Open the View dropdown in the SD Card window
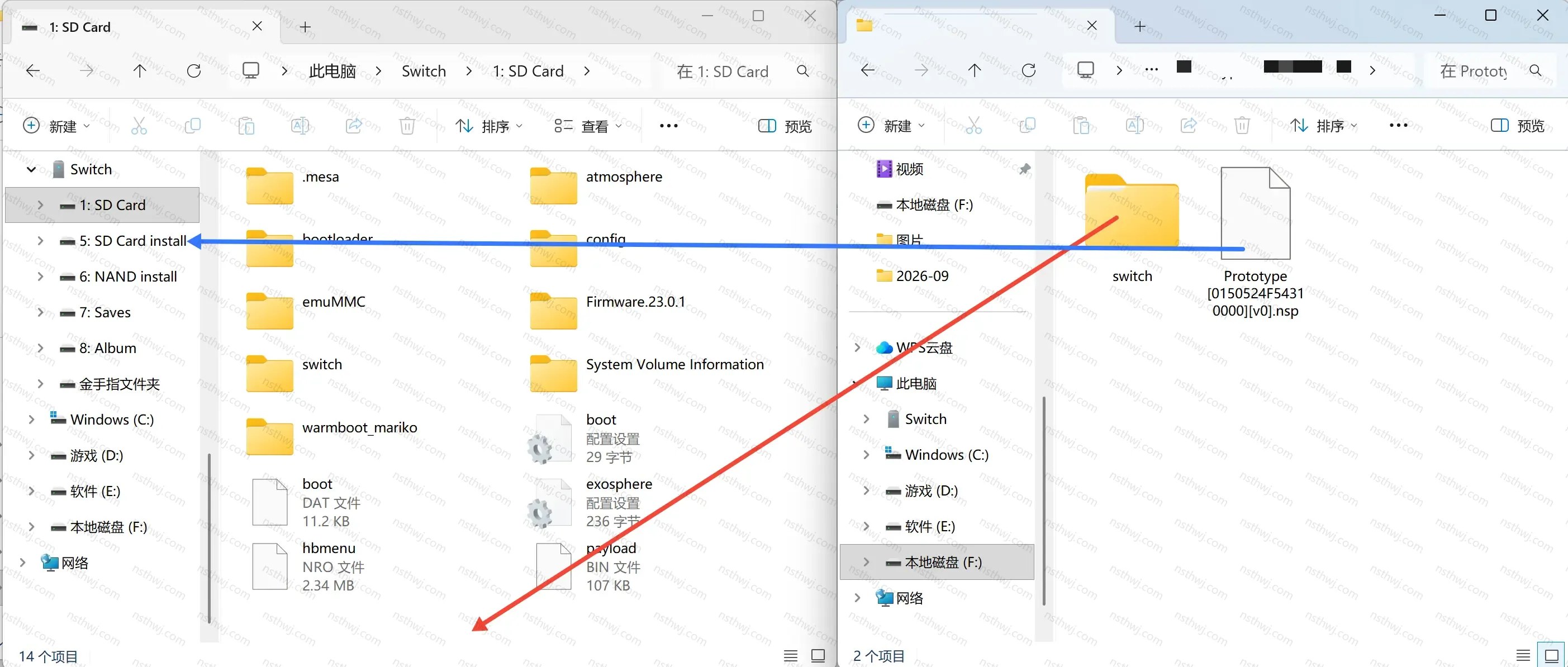The height and width of the screenshot is (667, 1568). pos(587,126)
